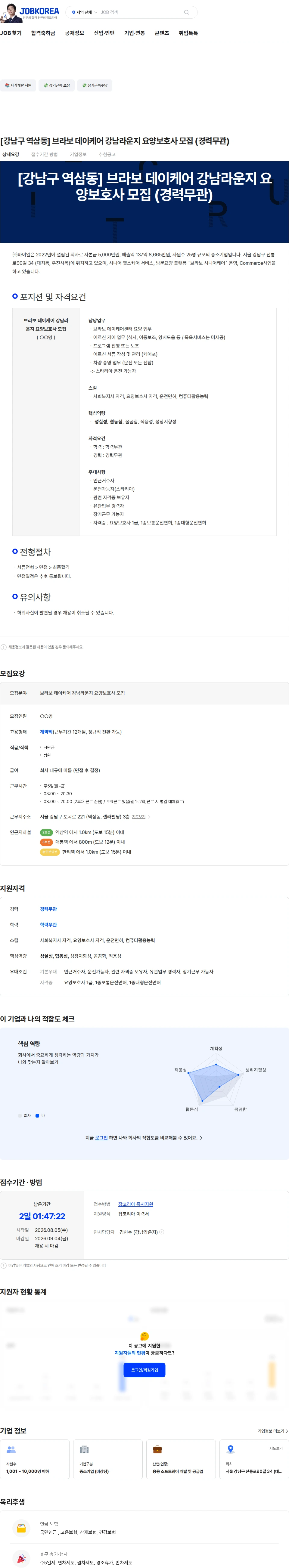Open 지도보기 link next to 근무지주소
Screen dimensions: 289x1568
139,817
